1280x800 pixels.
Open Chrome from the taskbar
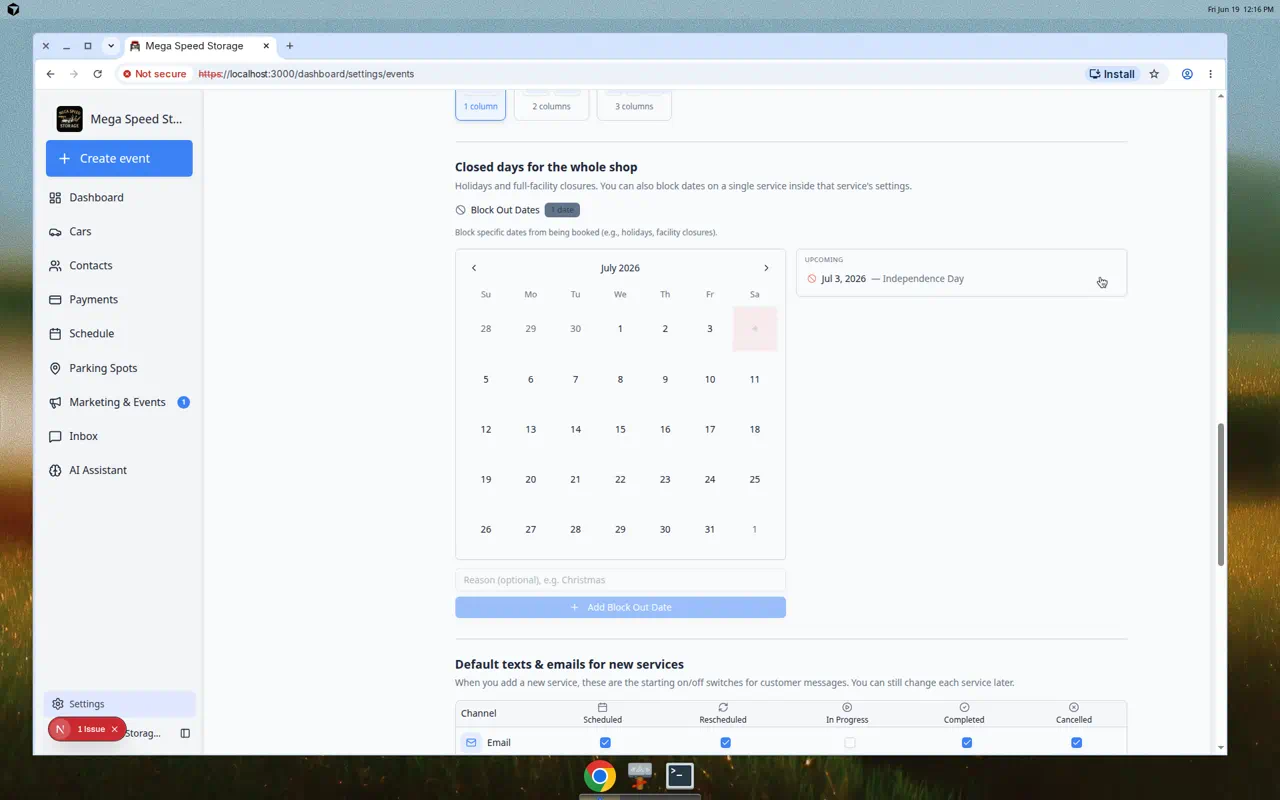[x=600, y=776]
